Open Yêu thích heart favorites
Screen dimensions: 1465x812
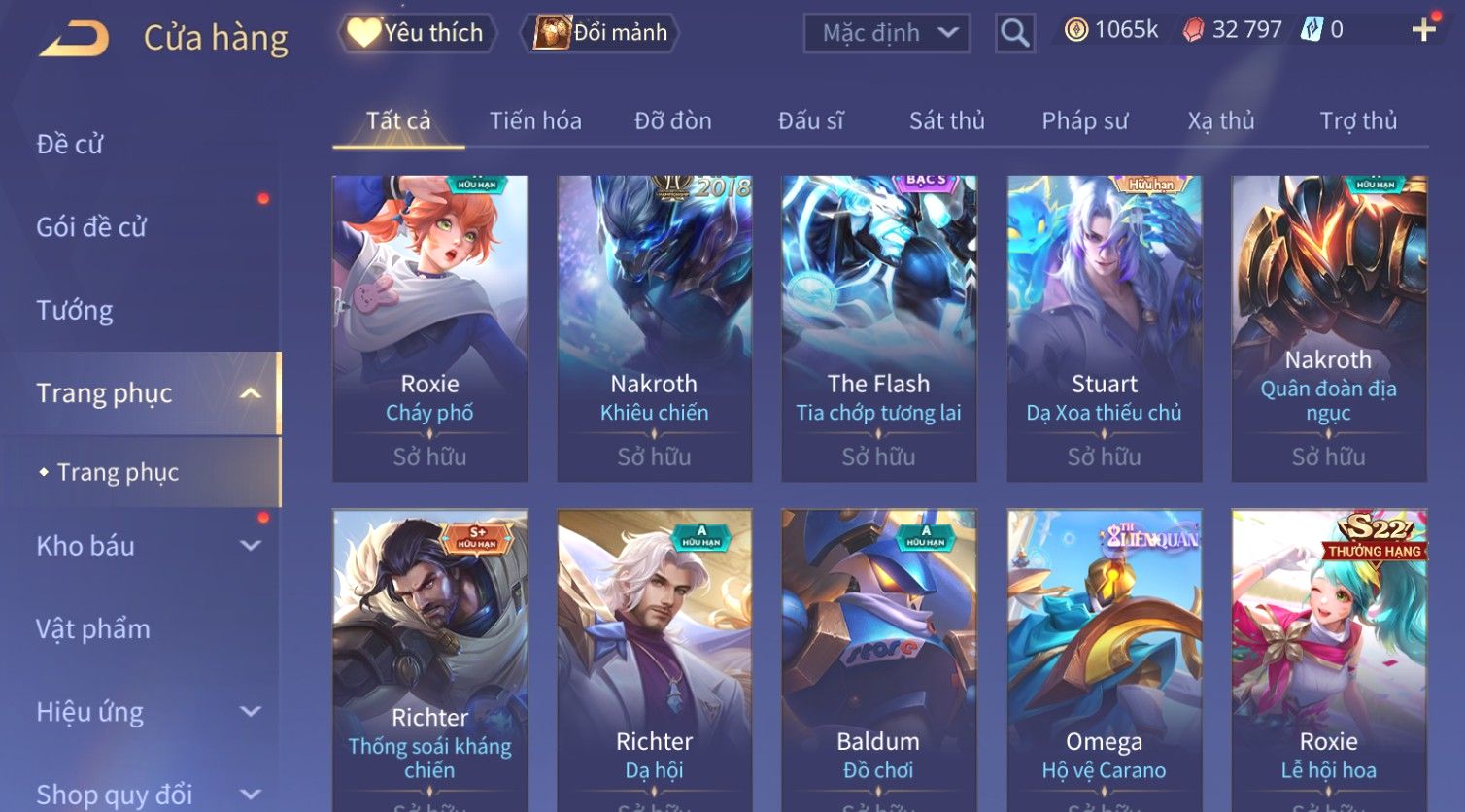click(417, 33)
